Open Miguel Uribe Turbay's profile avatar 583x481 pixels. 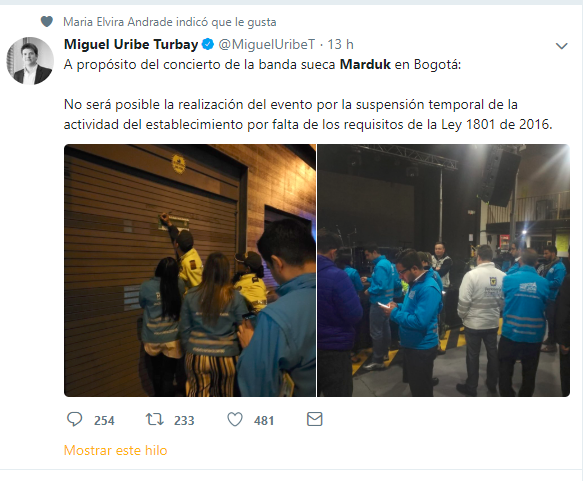pos(30,61)
